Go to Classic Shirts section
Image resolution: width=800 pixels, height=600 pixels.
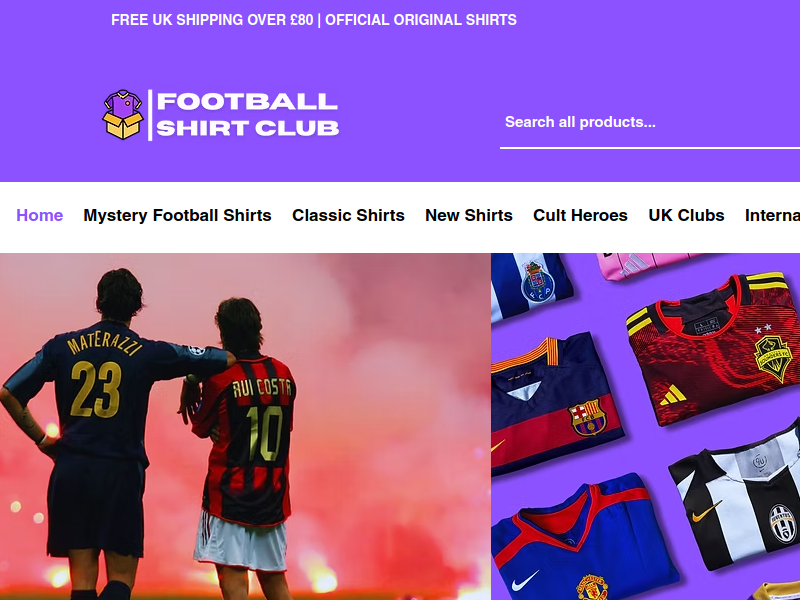pyautogui.click(x=348, y=215)
